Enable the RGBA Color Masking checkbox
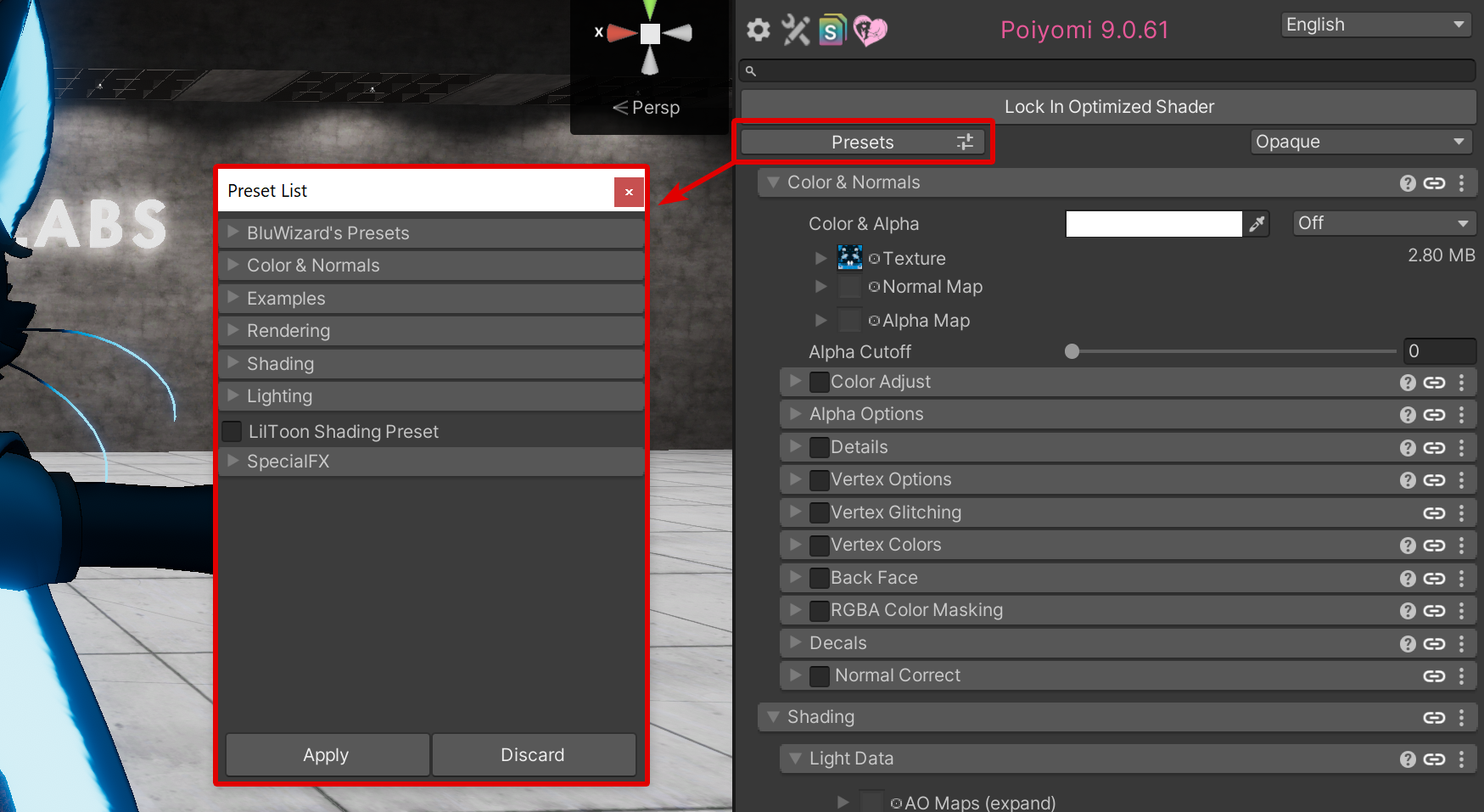This screenshot has height=812, width=1484. (819, 610)
